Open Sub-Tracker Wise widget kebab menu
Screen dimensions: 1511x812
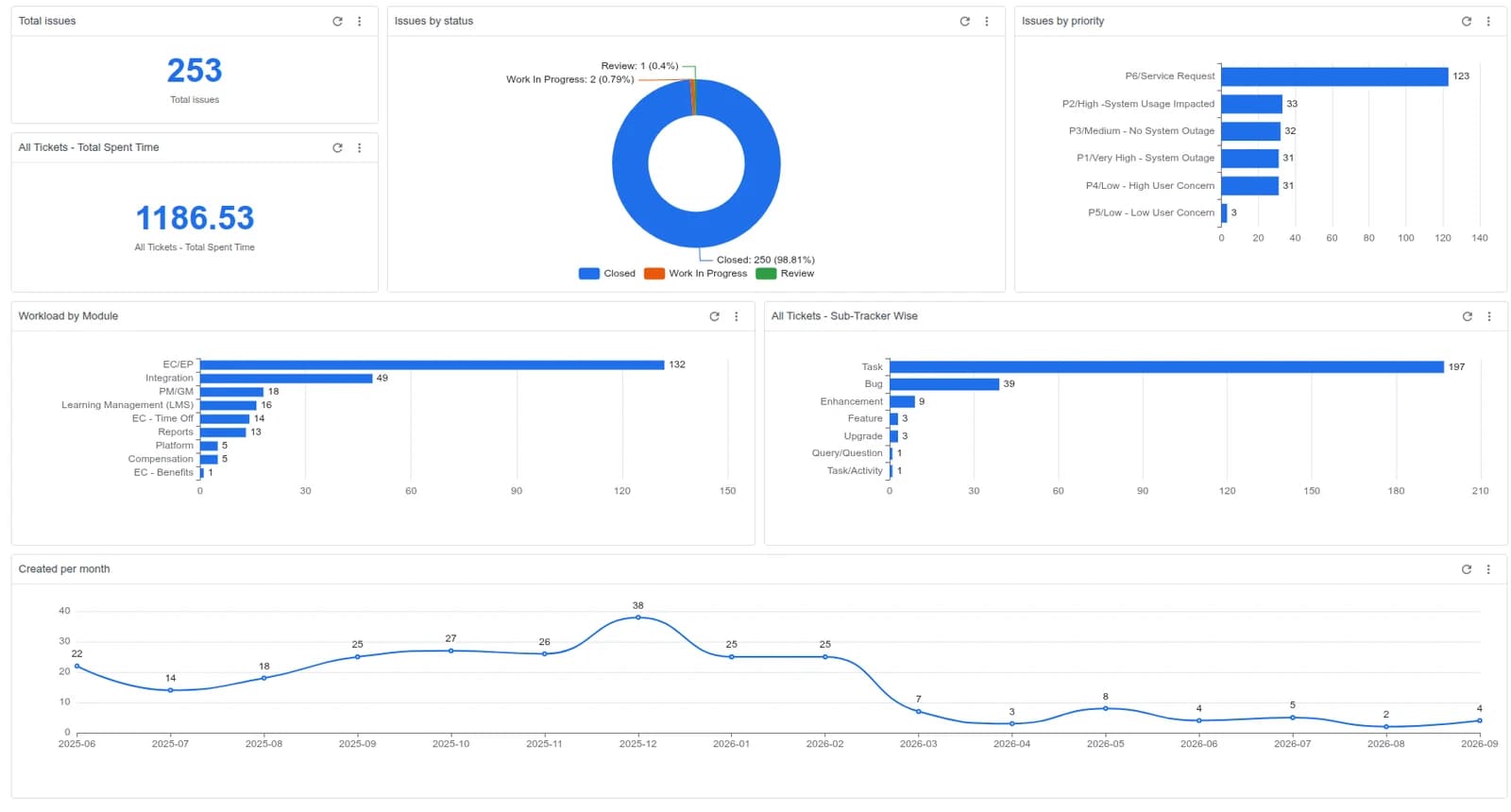tap(1489, 316)
